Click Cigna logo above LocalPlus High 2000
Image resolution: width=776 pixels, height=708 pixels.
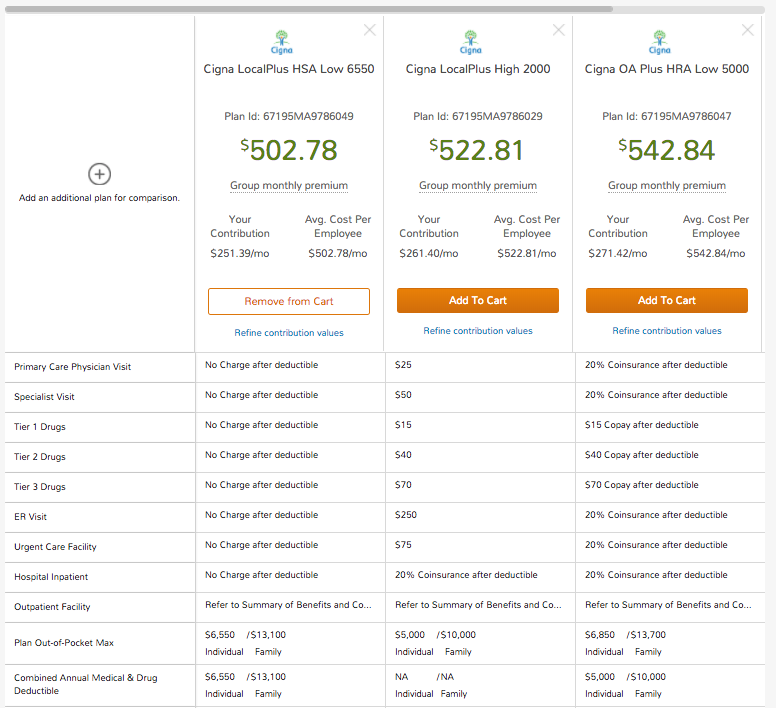(471, 42)
